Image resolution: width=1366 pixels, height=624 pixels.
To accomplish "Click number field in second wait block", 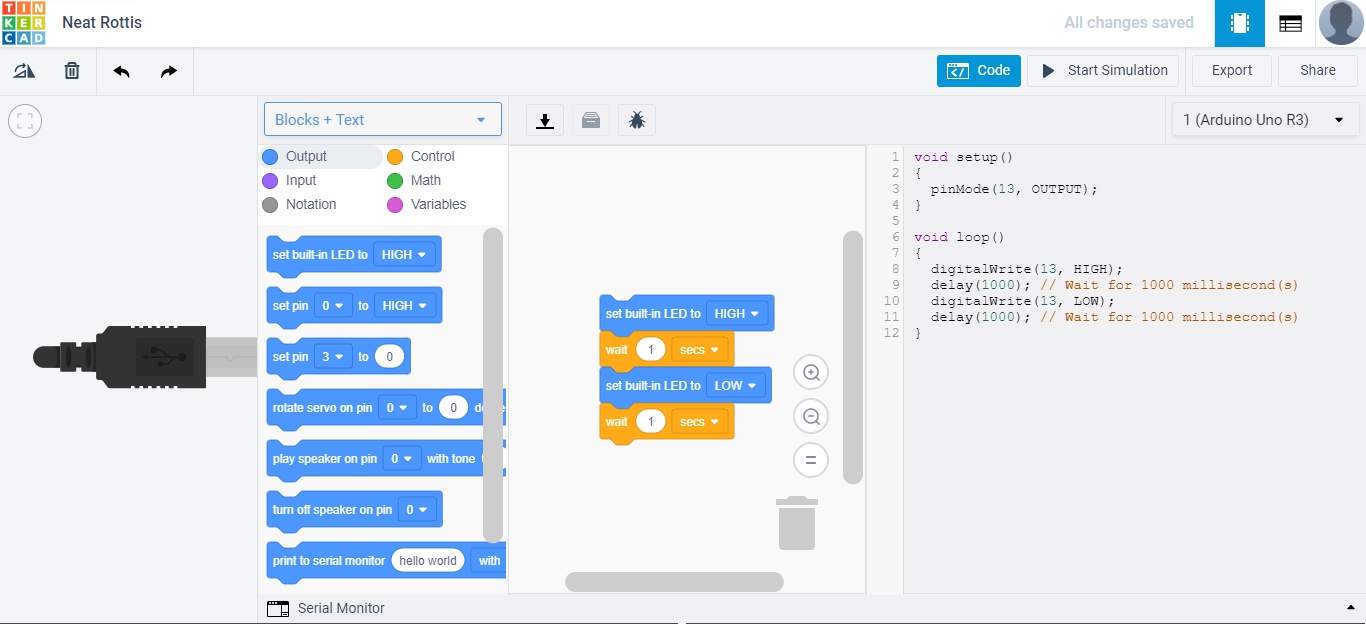I will pos(651,422).
